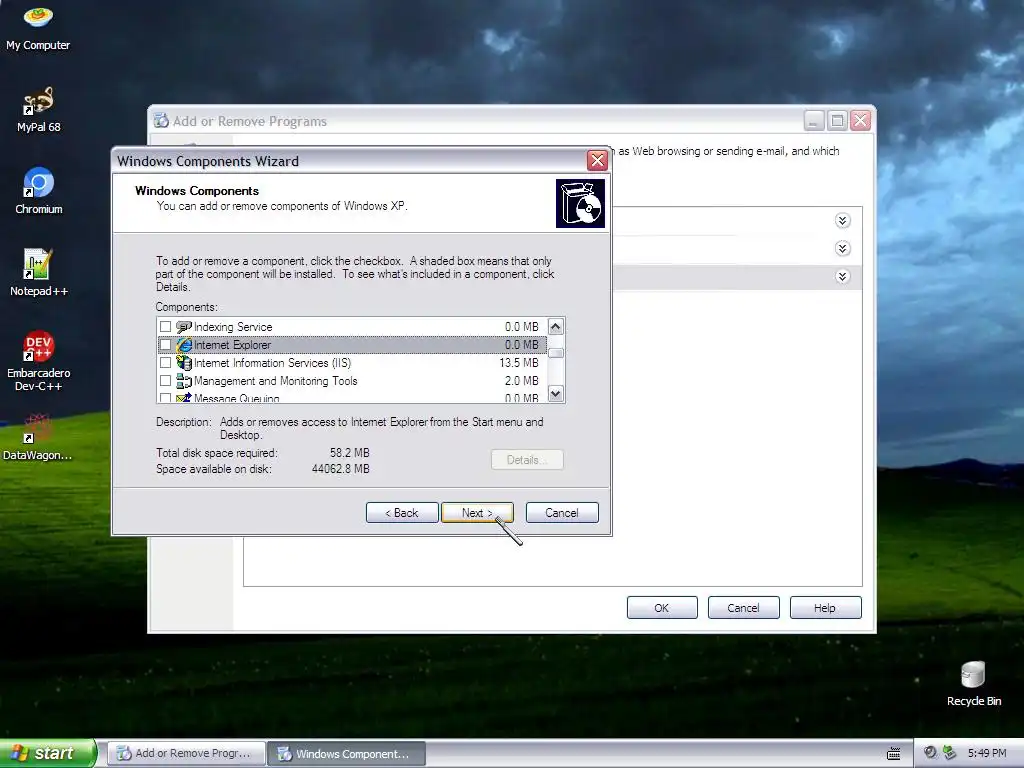
Task: Click the Indexing Service component icon
Action: pos(184,327)
